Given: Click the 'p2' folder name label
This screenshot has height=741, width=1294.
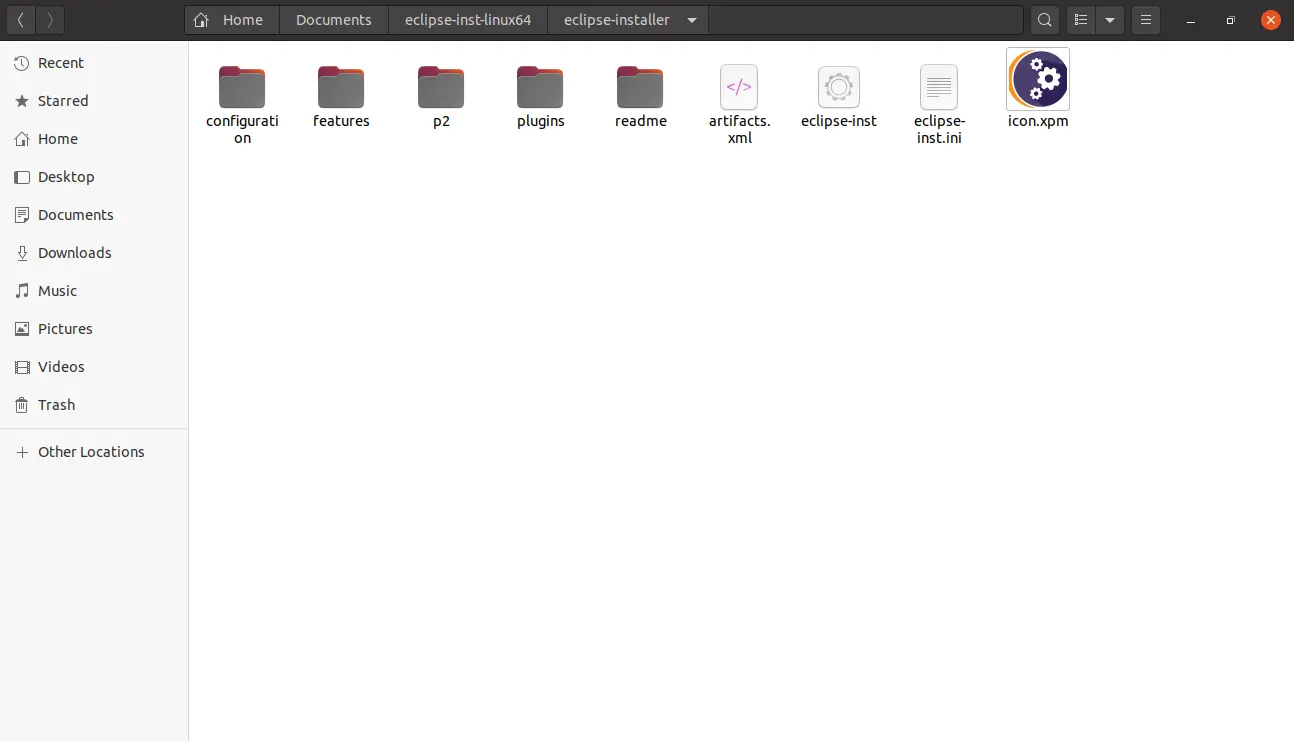Looking at the screenshot, I should coord(441,121).
